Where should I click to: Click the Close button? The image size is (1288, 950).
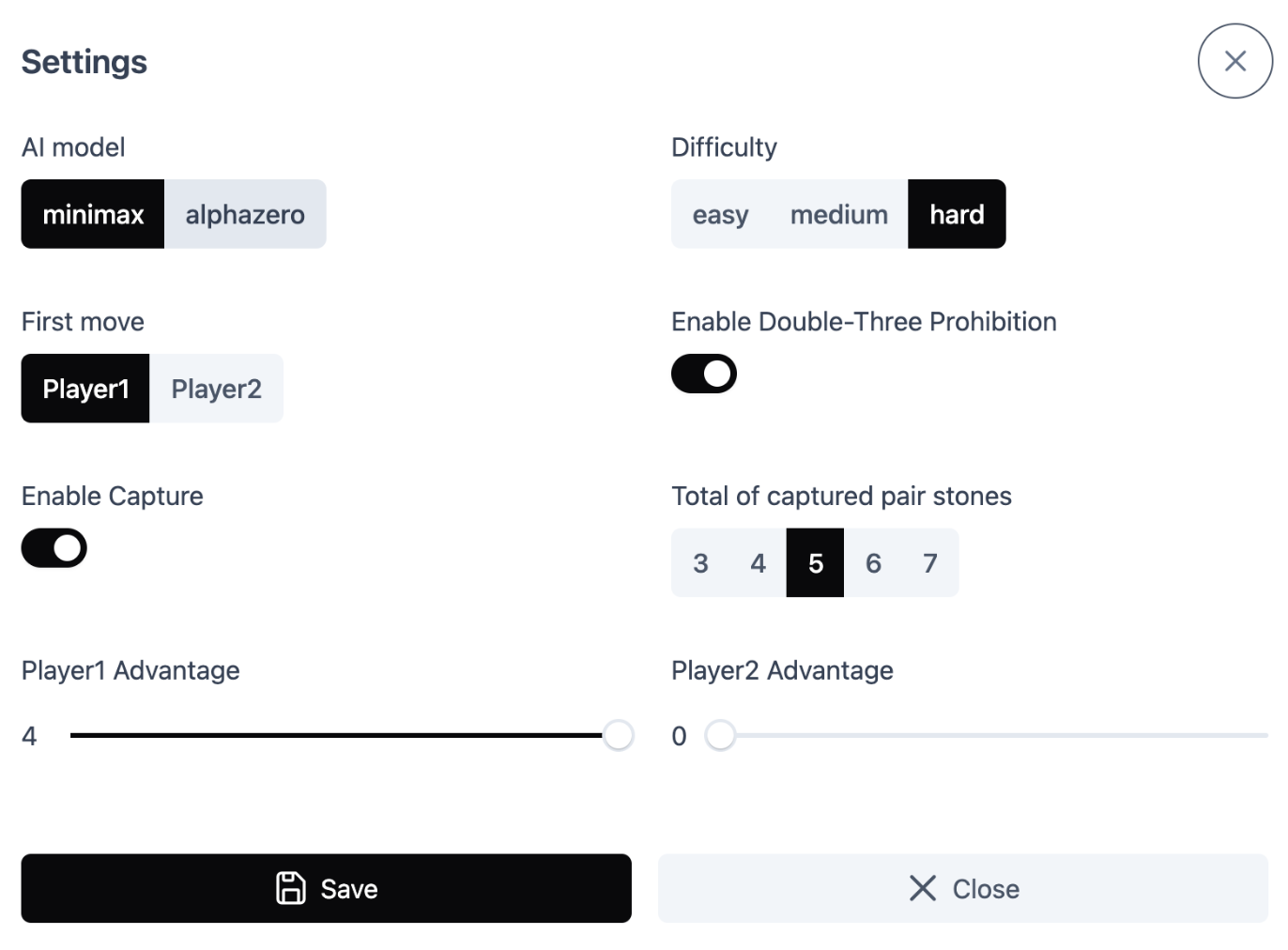point(962,888)
